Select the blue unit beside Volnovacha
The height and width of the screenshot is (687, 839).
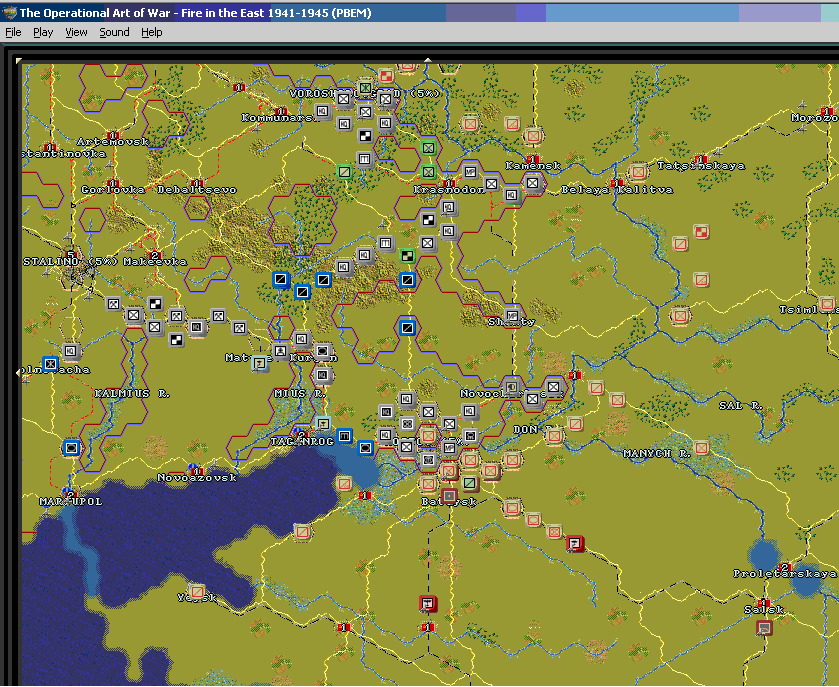click(50, 364)
